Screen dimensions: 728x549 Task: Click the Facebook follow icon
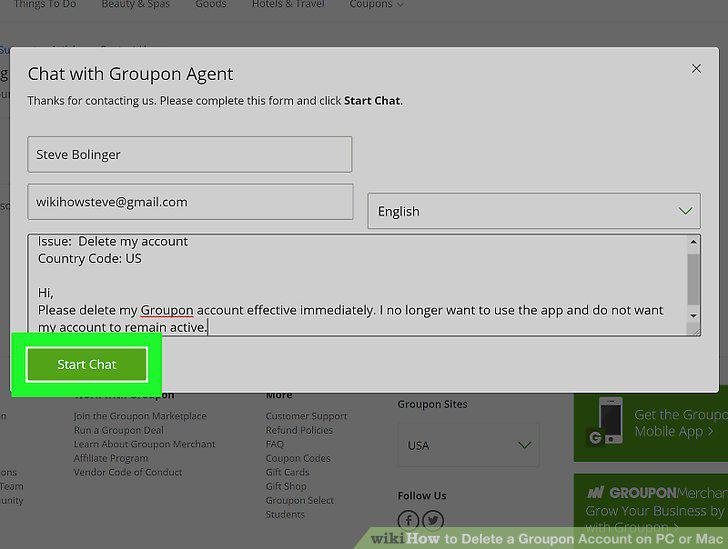click(408, 521)
